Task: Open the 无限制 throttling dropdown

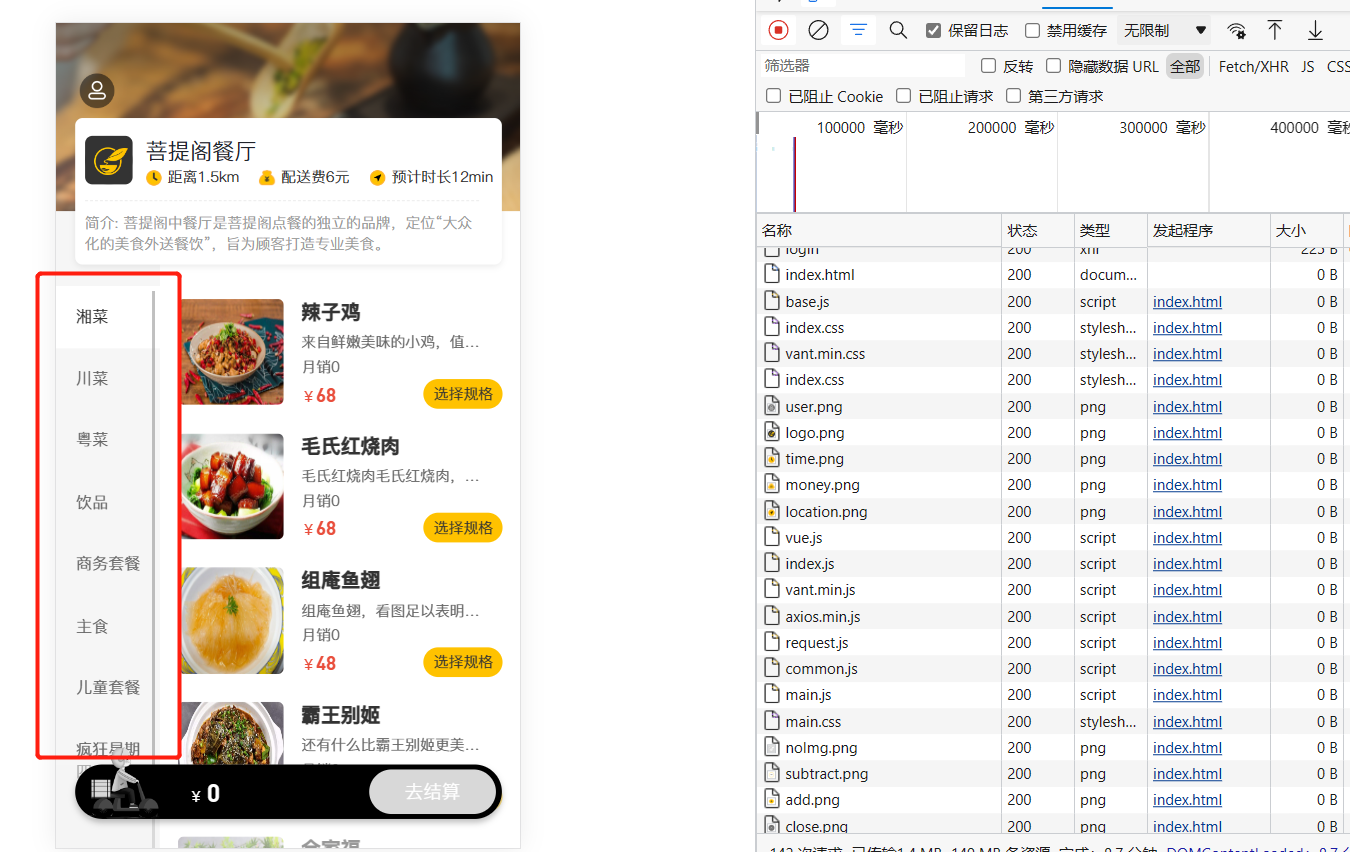Action: (1164, 31)
